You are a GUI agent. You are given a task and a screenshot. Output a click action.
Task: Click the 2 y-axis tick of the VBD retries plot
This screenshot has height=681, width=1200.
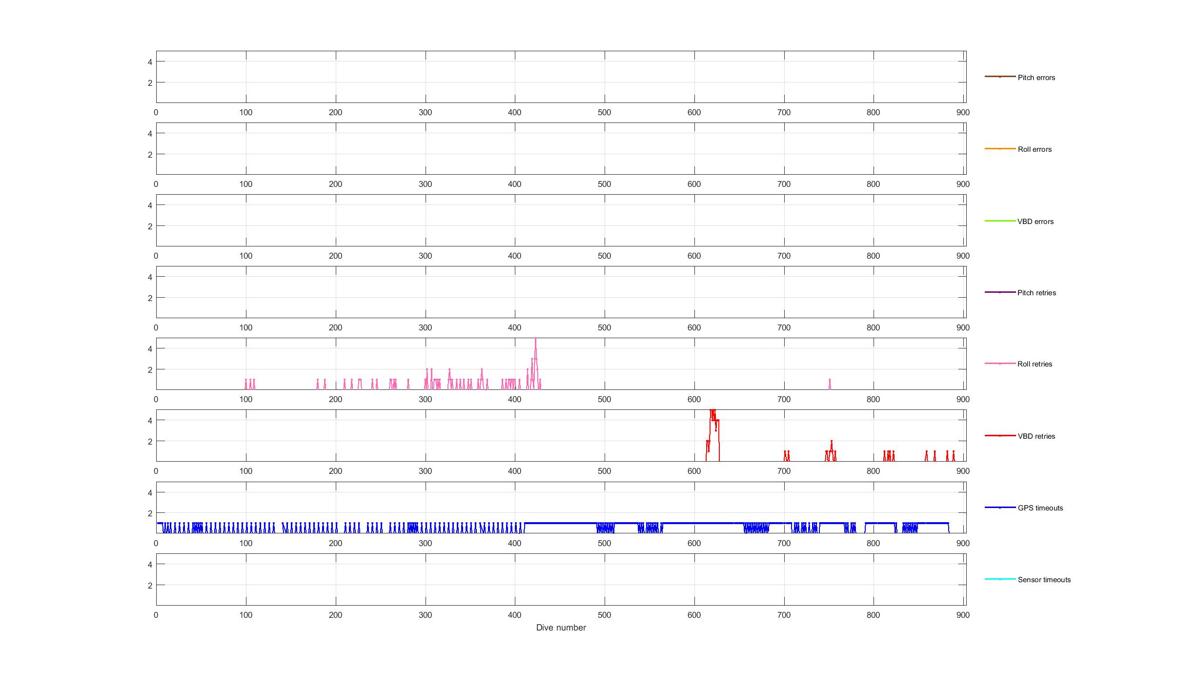[x=149, y=441]
